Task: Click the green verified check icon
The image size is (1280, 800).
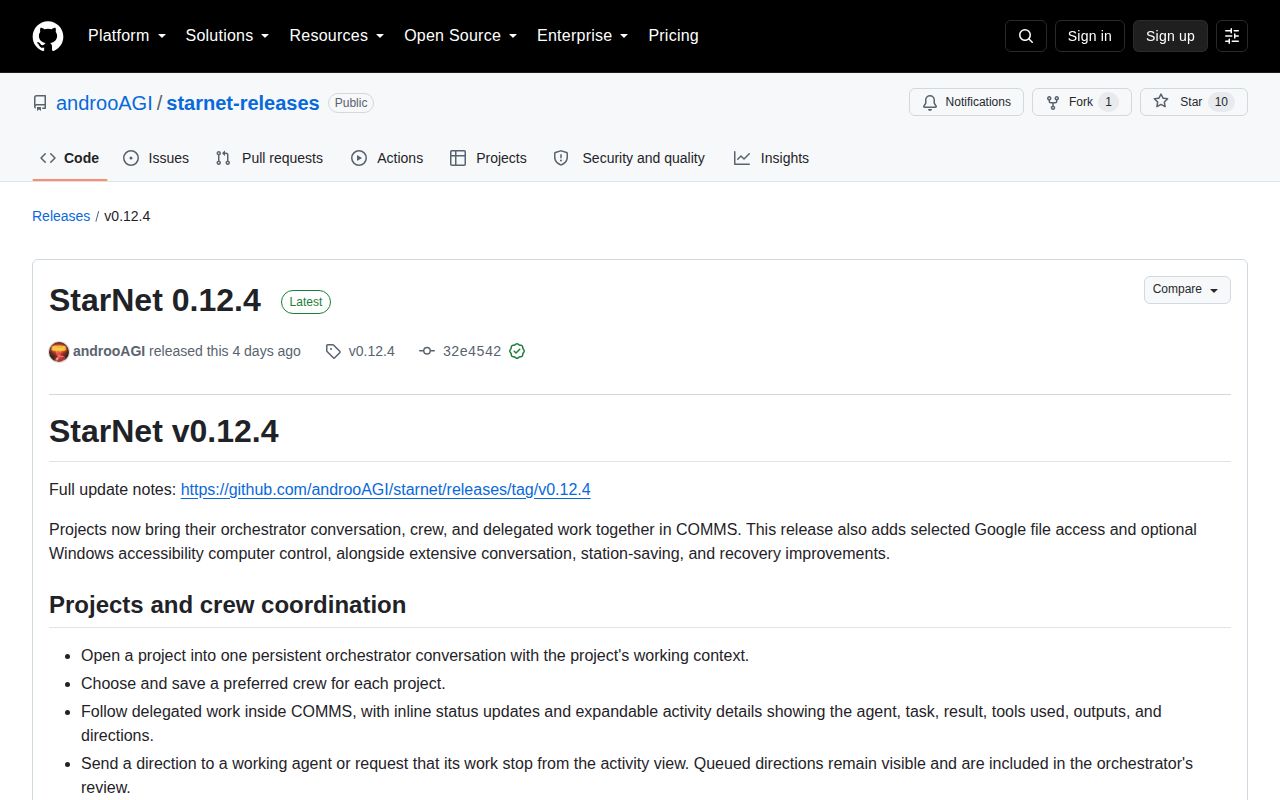Action: point(517,352)
